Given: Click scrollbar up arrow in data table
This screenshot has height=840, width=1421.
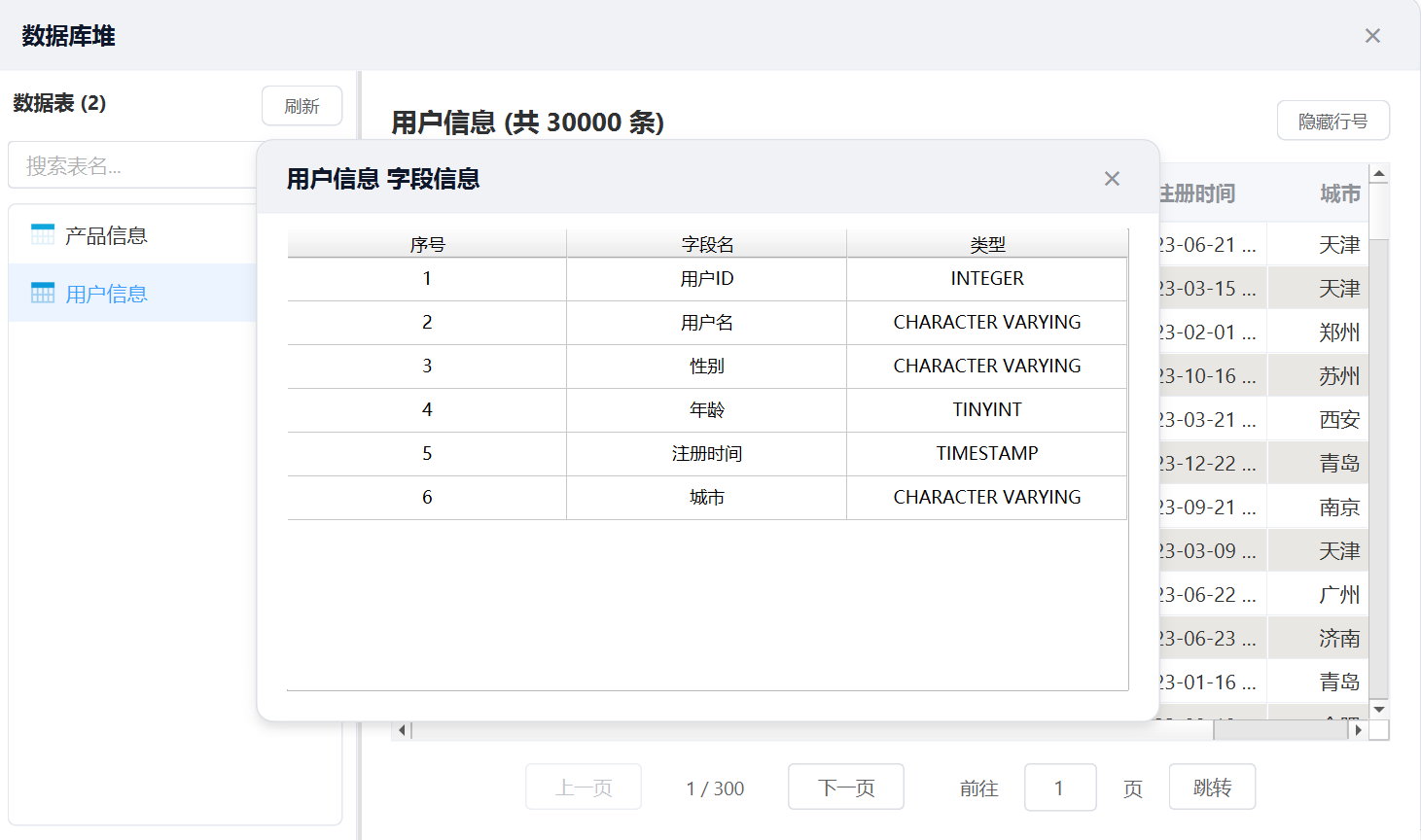Looking at the screenshot, I should pos(1378,174).
